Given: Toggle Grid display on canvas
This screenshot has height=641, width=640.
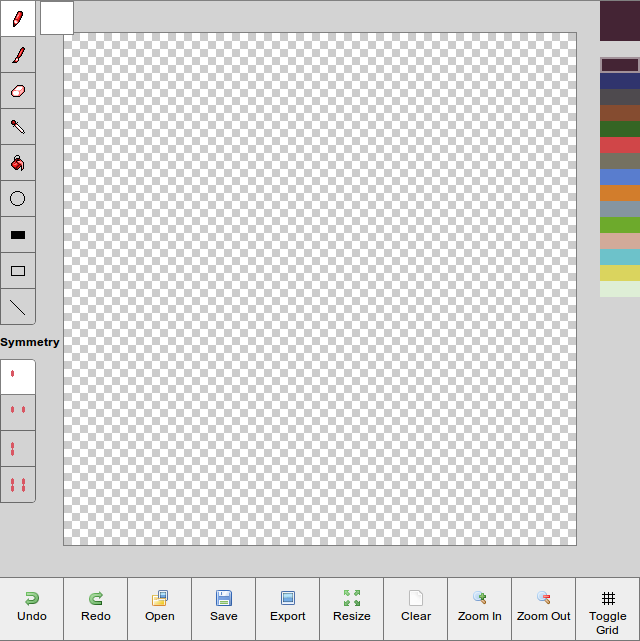Looking at the screenshot, I should click(608, 609).
